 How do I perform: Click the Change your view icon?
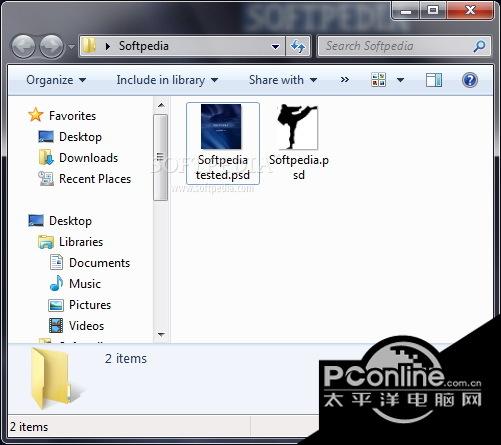(x=379, y=80)
